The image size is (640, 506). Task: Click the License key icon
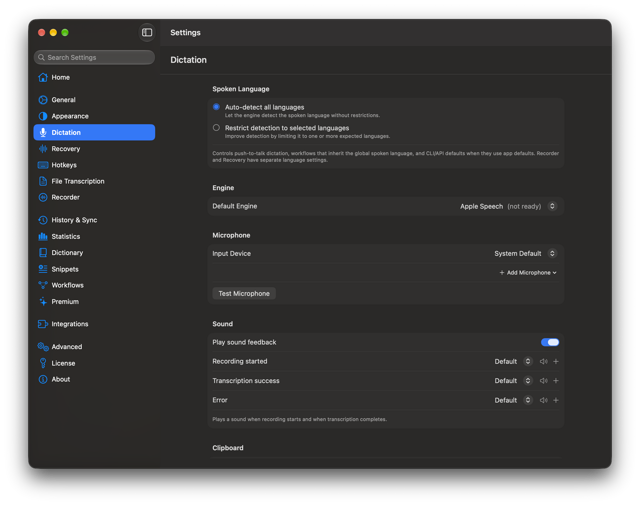point(43,363)
